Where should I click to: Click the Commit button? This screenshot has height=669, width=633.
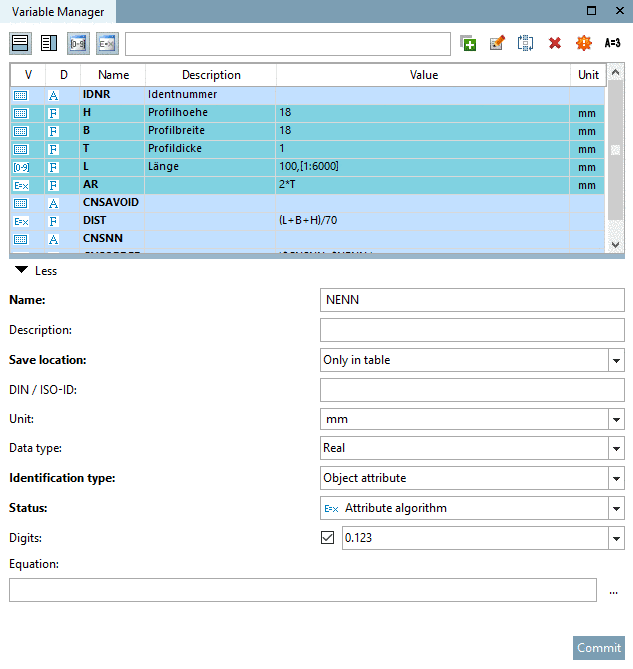pyautogui.click(x=599, y=648)
